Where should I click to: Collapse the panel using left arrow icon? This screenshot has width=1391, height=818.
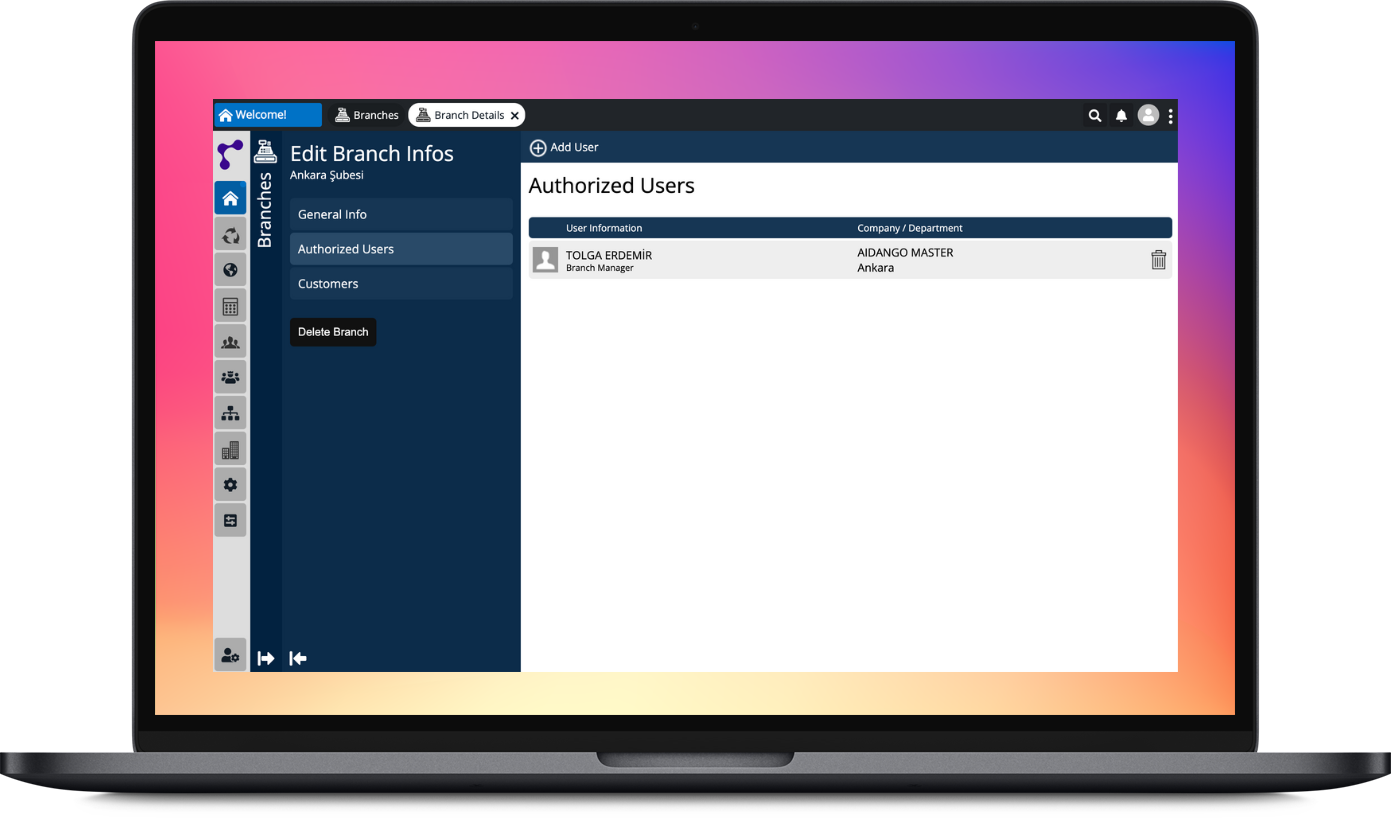[298, 658]
